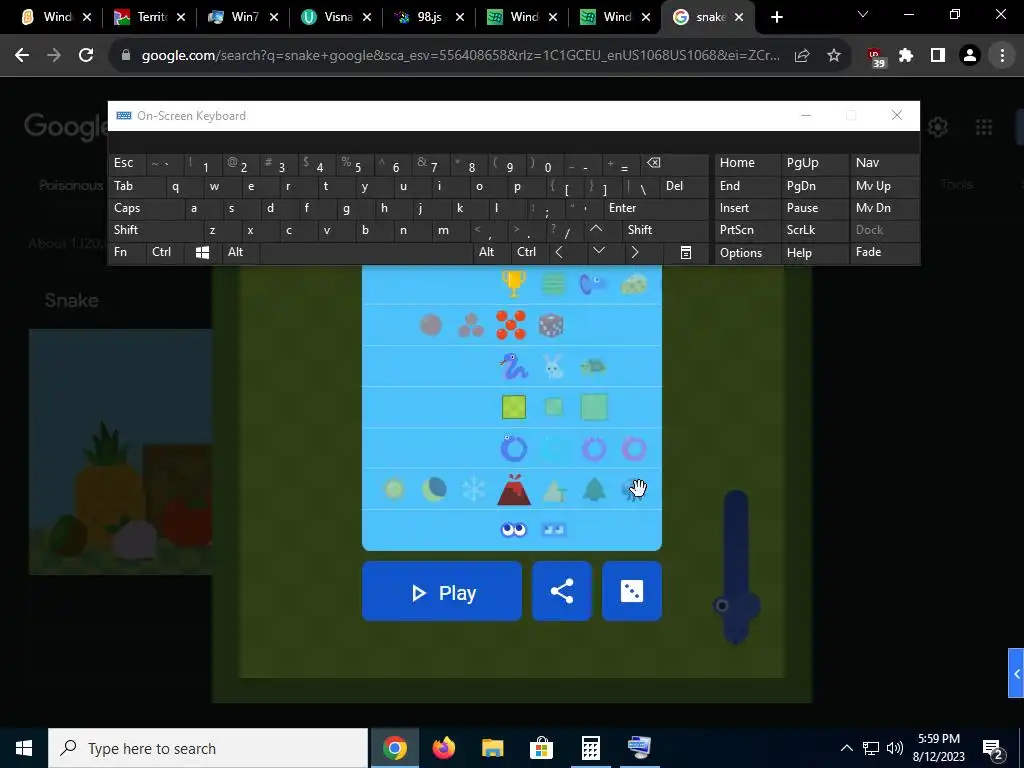Choose the three apples count icon
This screenshot has width=1024, height=768.
(x=471, y=325)
